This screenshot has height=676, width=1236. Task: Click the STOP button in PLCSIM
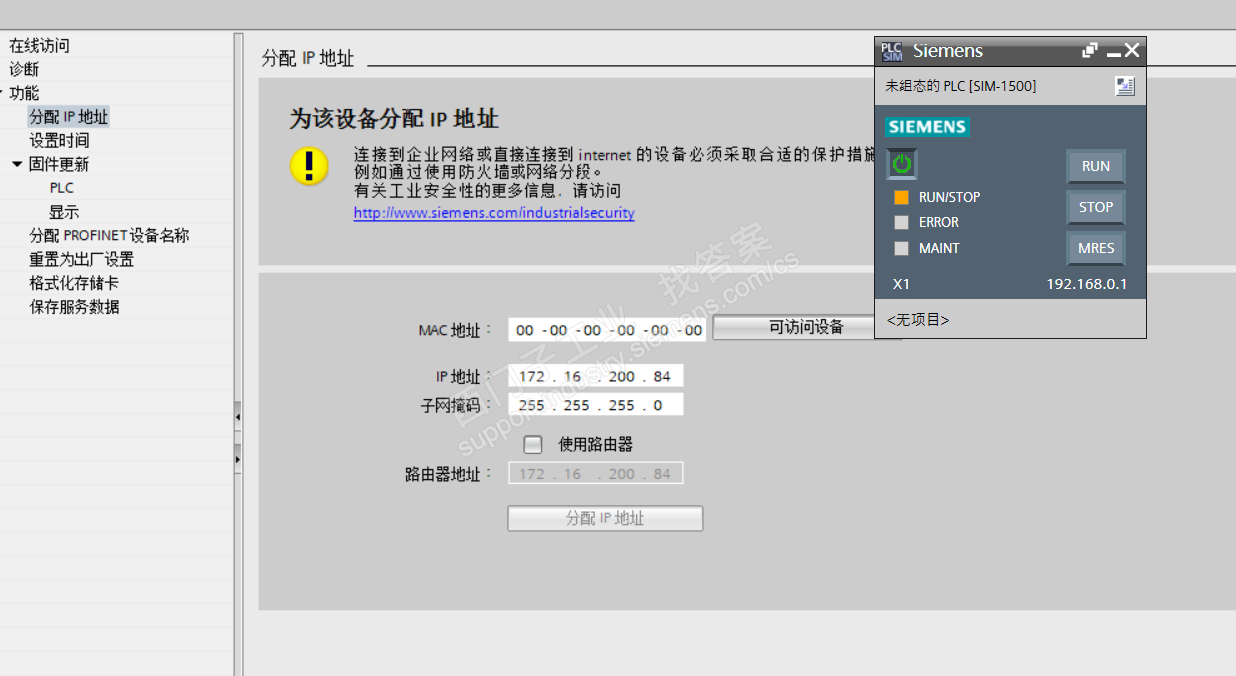[1096, 207]
